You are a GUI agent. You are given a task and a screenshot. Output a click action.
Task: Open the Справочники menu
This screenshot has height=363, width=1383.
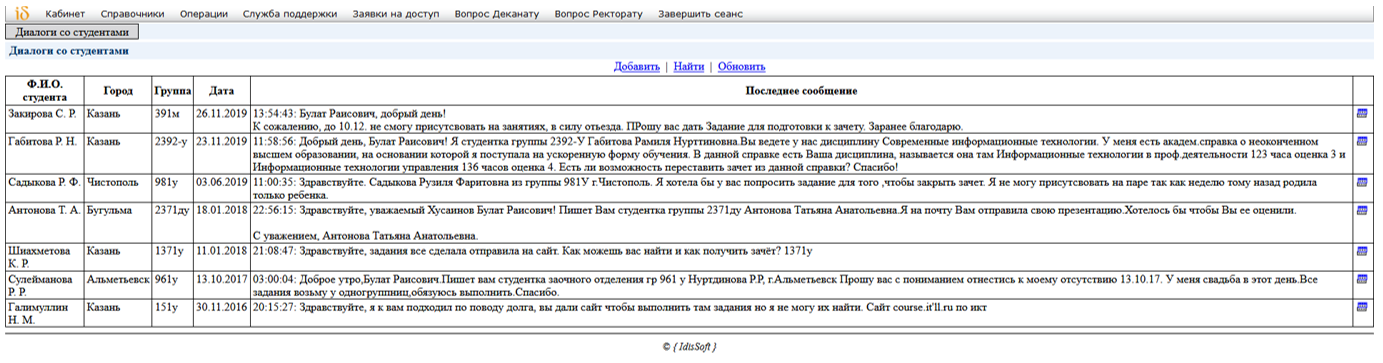[x=133, y=14]
